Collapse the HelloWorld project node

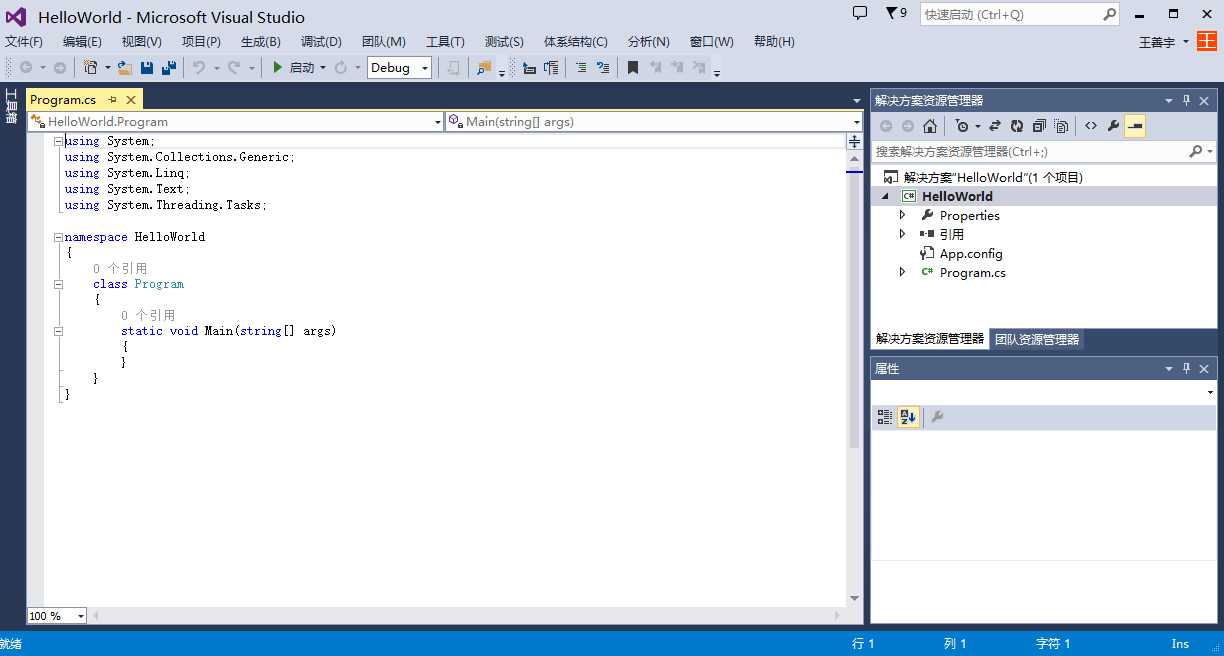[x=884, y=197]
